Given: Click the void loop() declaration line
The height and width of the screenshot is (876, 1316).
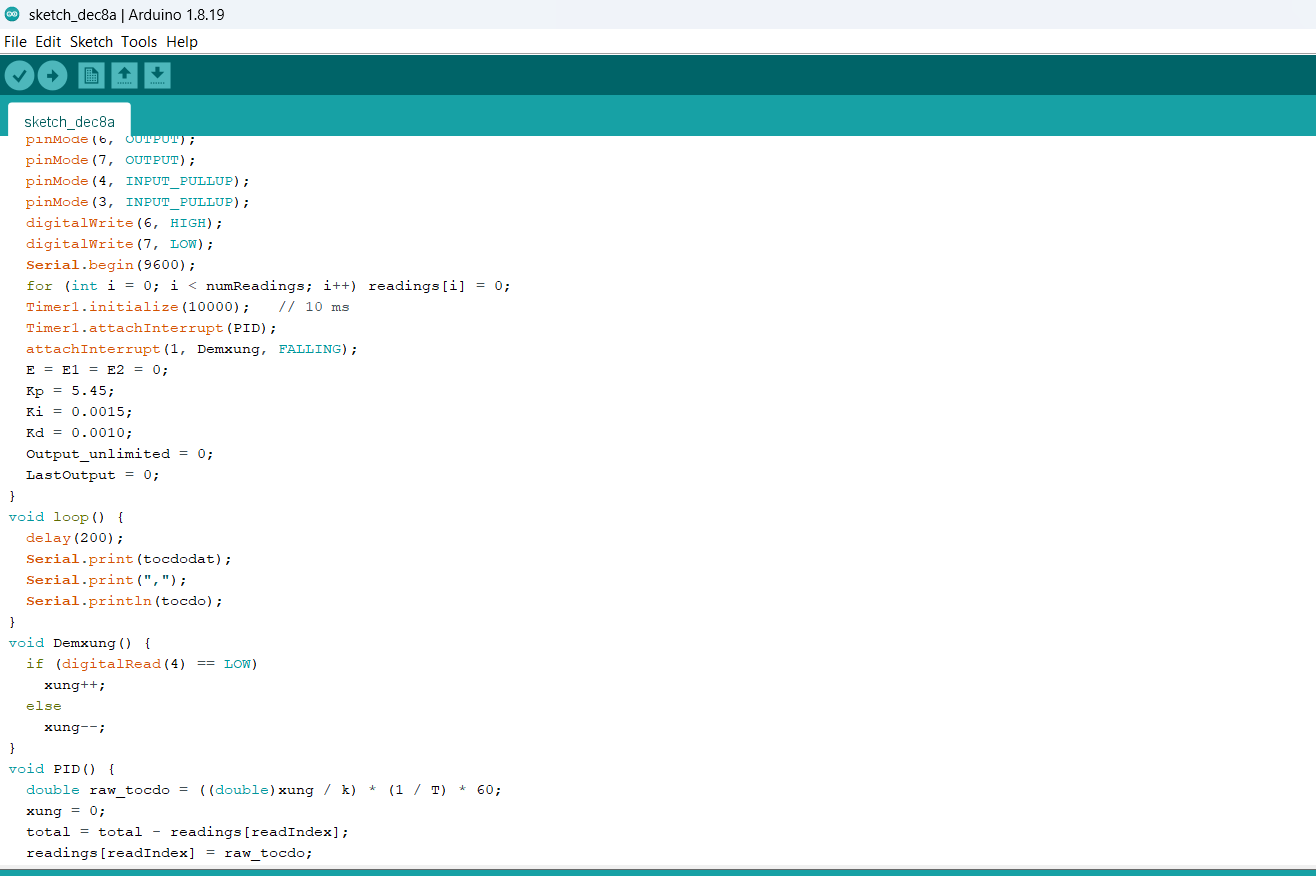Looking at the screenshot, I should pos(65,517).
